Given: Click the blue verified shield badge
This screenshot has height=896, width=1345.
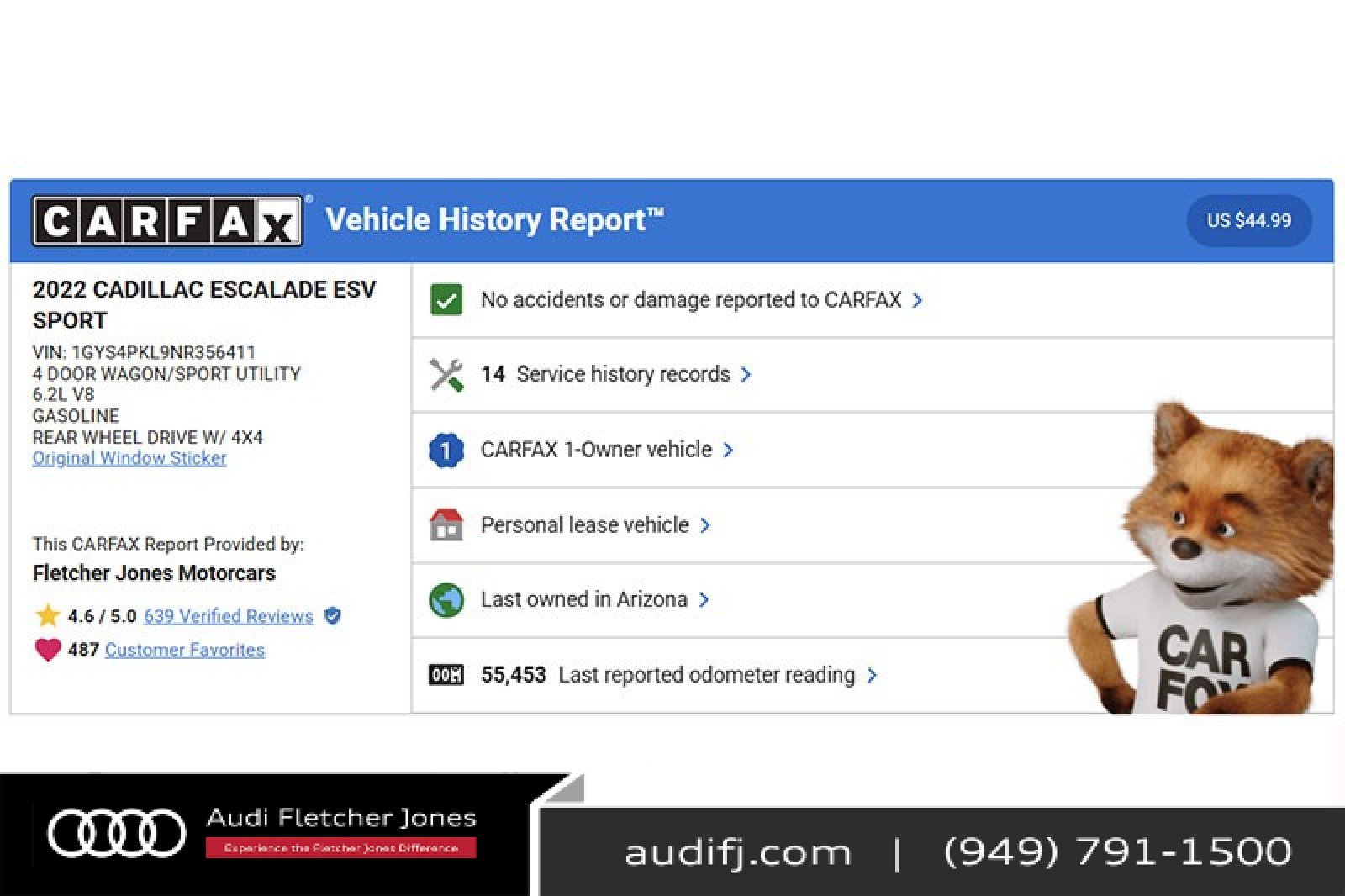Looking at the screenshot, I should point(333,616).
